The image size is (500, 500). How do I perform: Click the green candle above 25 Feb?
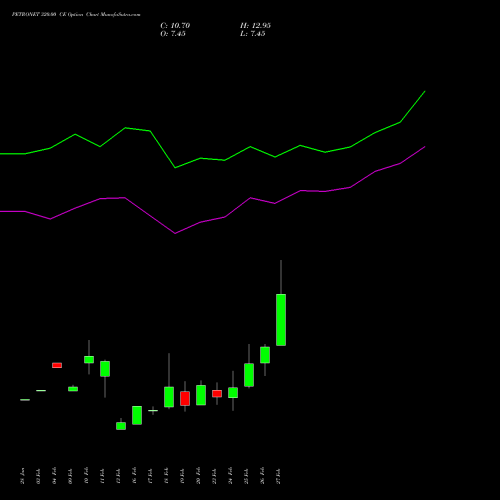[249, 375]
